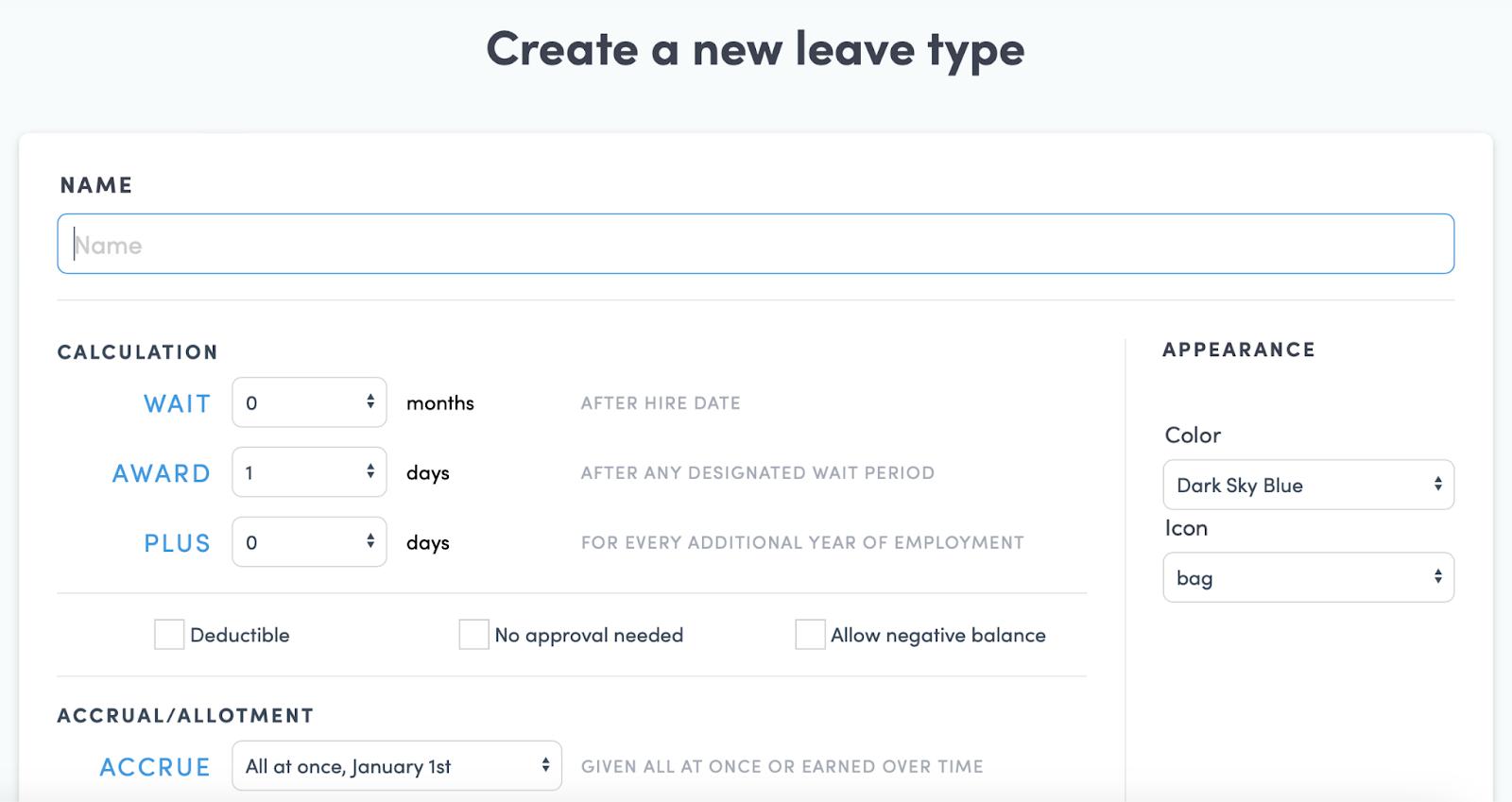Expand the Icon dropdown showing bag

(x=1308, y=578)
